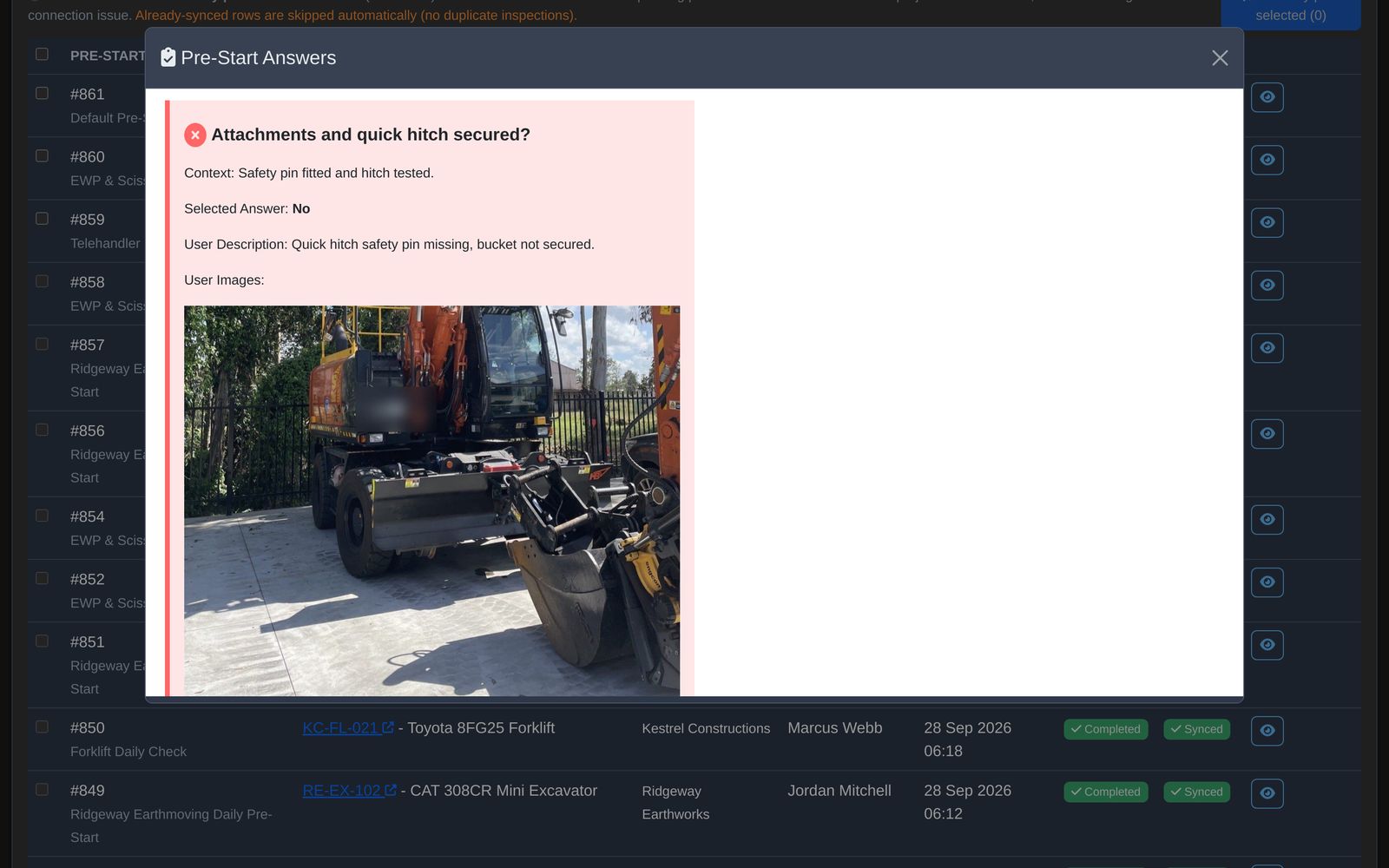This screenshot has width=1389, height=868.
Task: Click the Synced badge for row #850
Action: pos(1196,729)
